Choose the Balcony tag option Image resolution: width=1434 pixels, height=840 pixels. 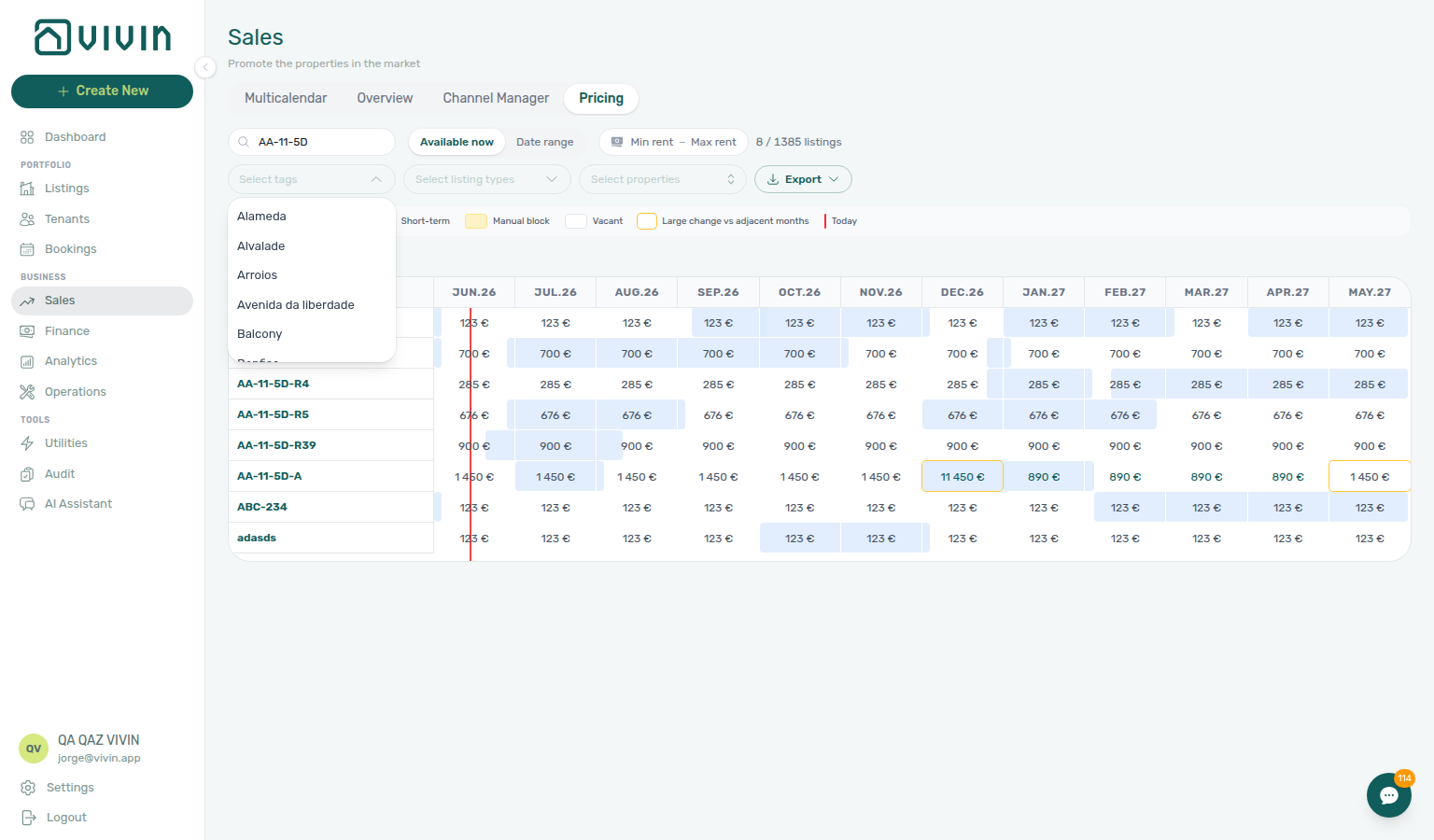coord(312,334)
